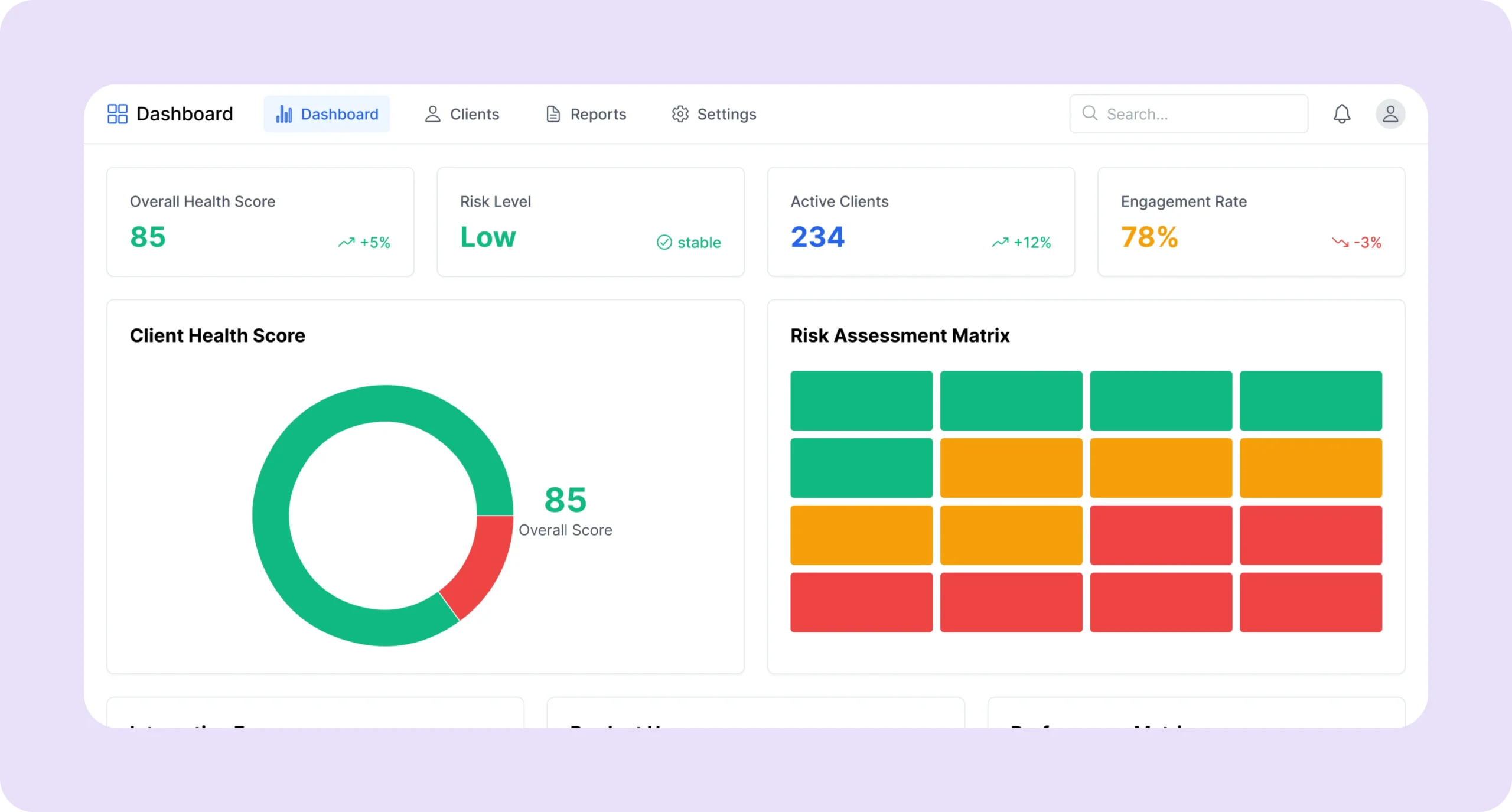
Task: Click the bottom-right red risk matrix cell
Action: coord(1310,602)
